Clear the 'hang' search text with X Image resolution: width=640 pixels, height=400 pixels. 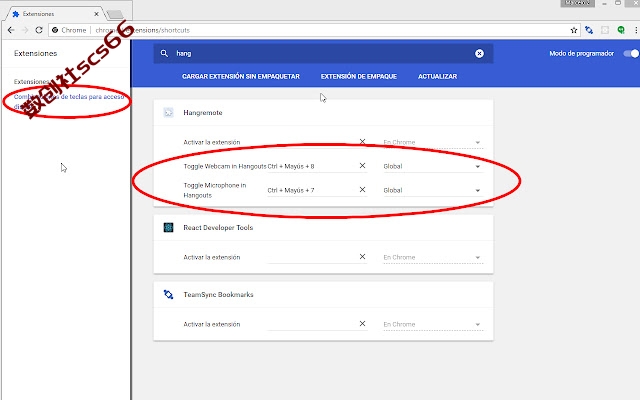479,53
